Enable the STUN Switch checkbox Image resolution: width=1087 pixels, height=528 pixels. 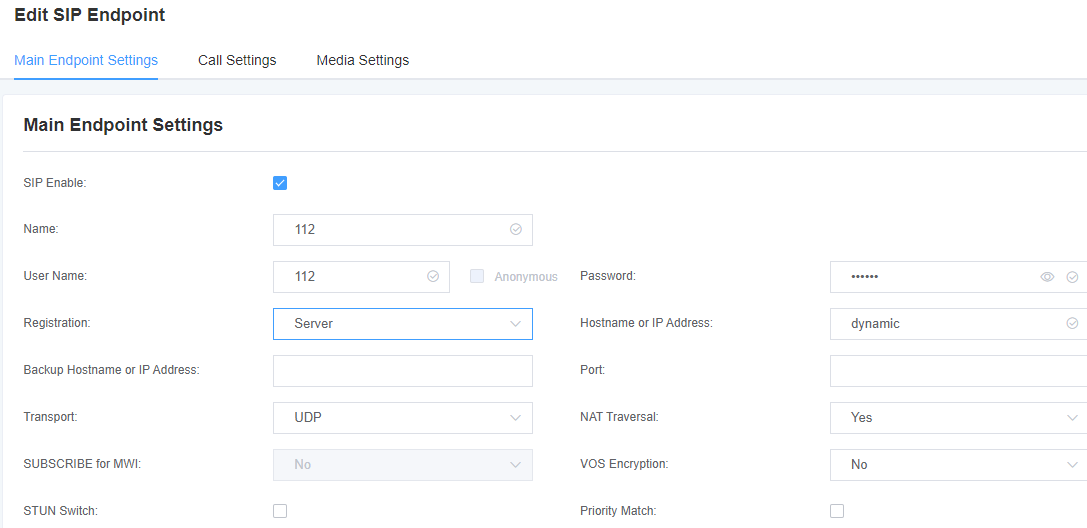(280, 511)
